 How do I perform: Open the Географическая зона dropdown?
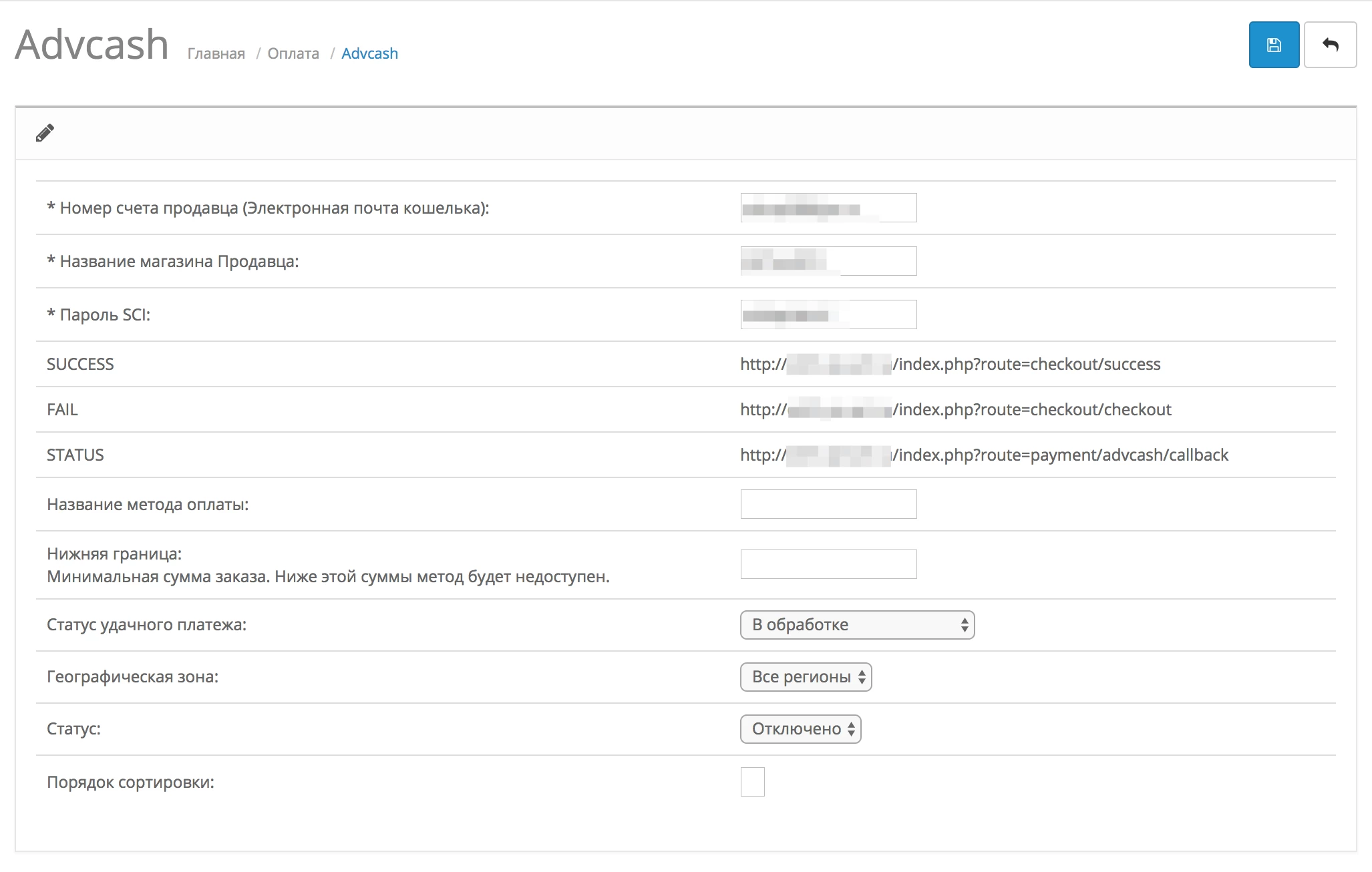806,677
